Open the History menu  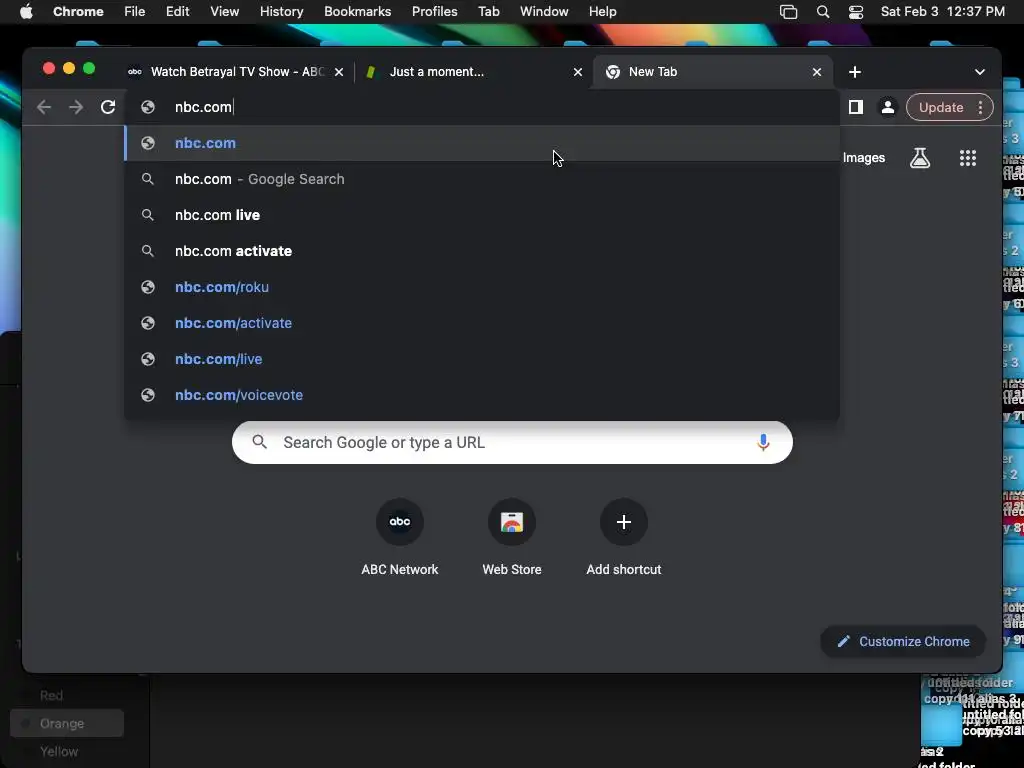(x=281, y=12)
